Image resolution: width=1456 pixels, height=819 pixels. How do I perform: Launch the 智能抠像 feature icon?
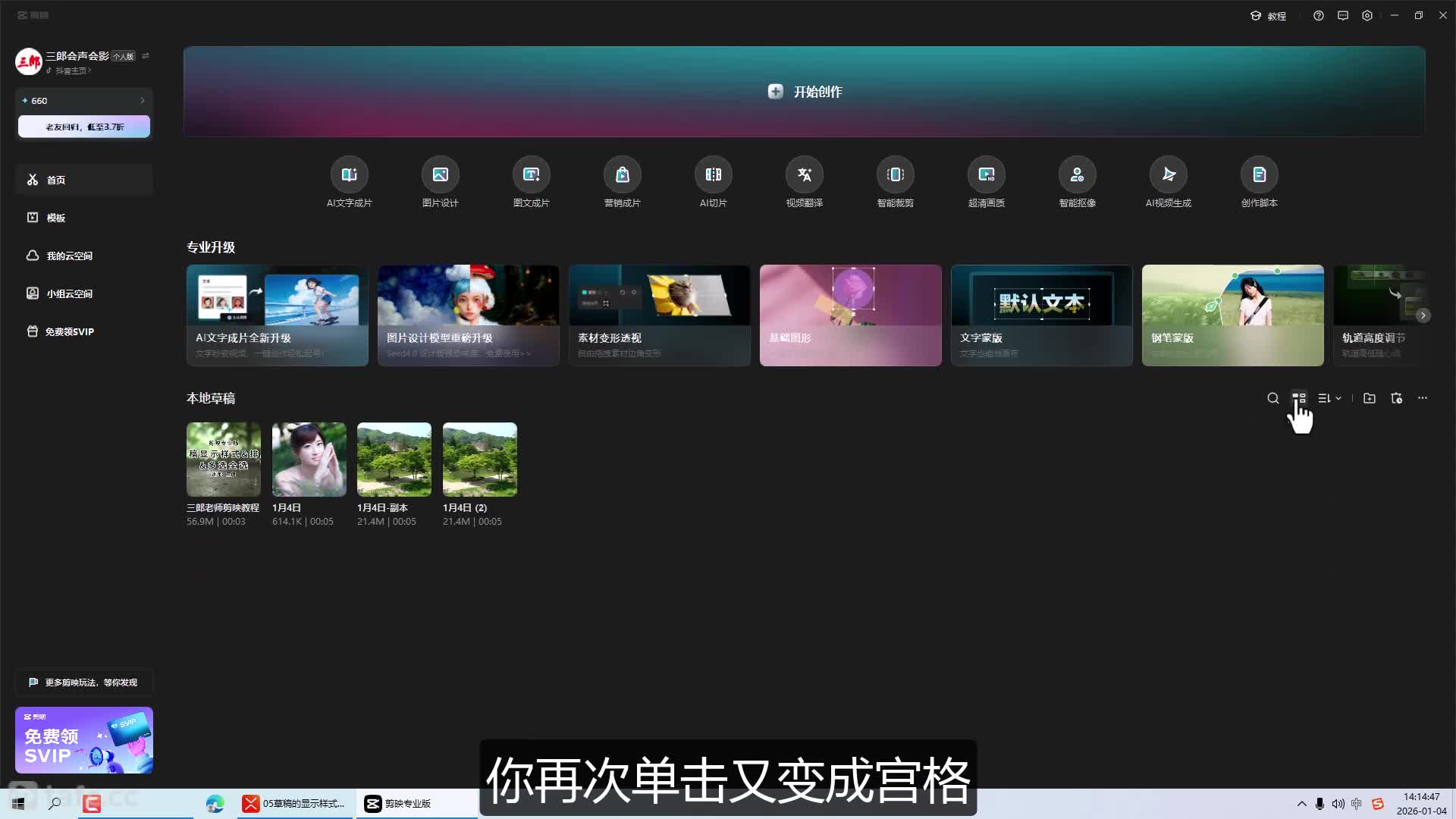pyautogui.click(x=1077, y=175)
